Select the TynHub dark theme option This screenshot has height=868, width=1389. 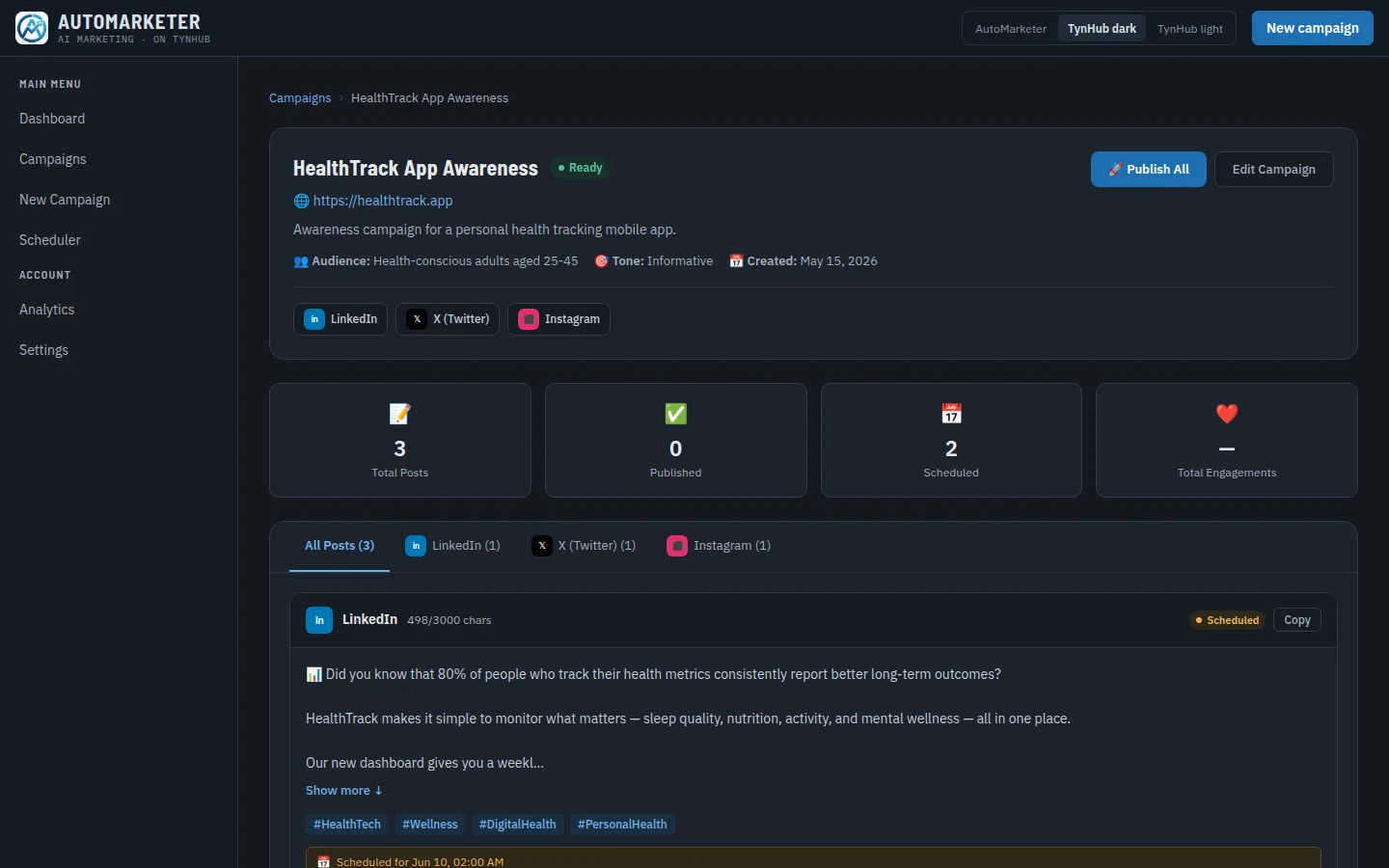tap(1102, 29)
